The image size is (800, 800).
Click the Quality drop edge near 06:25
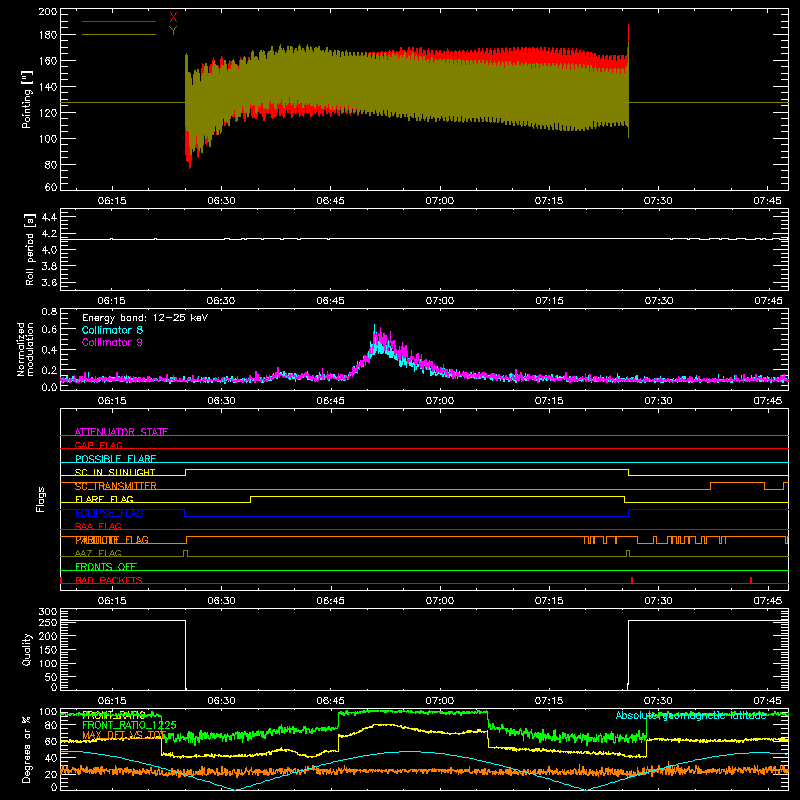pos(186,655)
